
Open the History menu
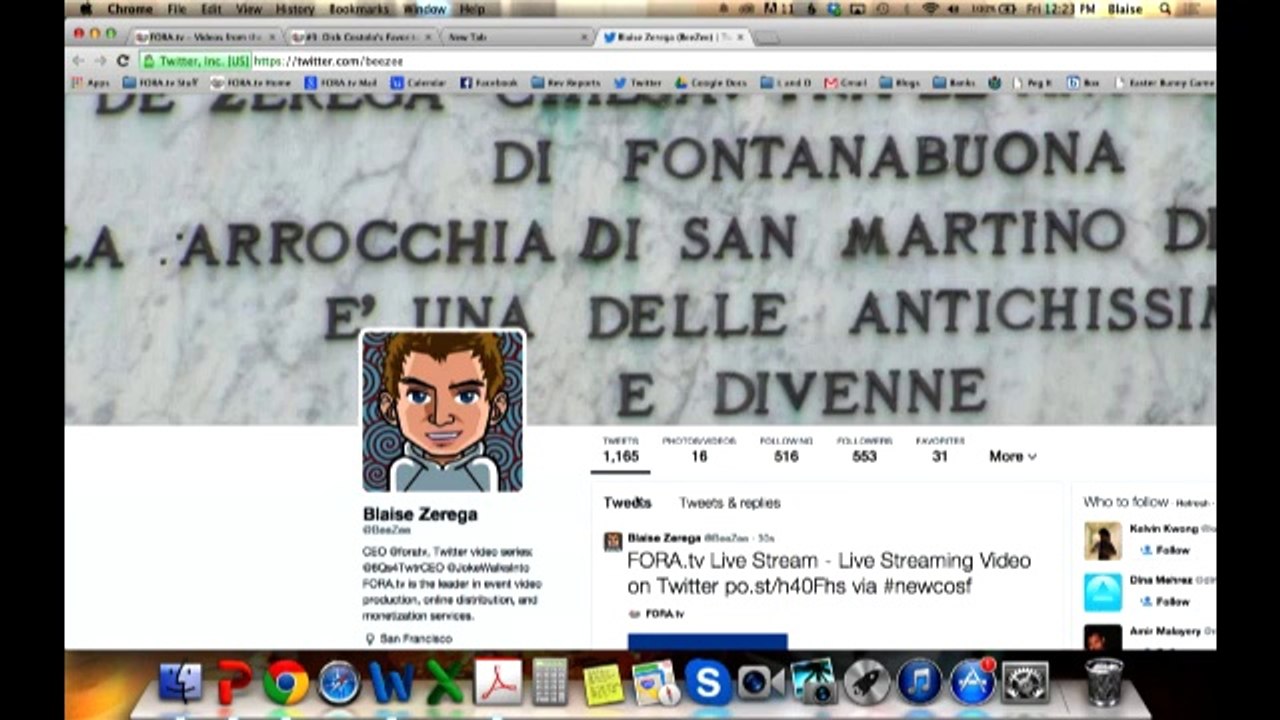tap(295, 9)
